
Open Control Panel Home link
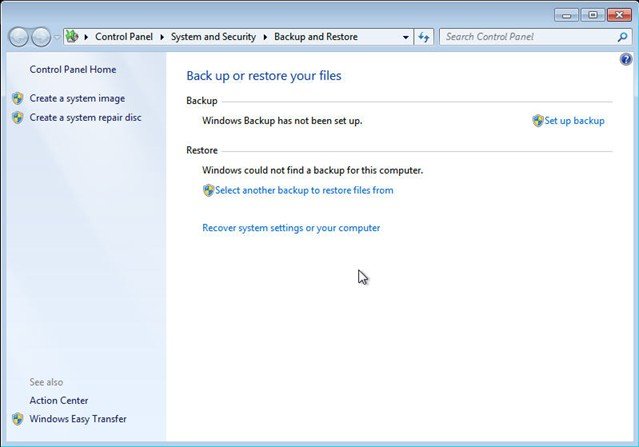(x=73, y=70)
